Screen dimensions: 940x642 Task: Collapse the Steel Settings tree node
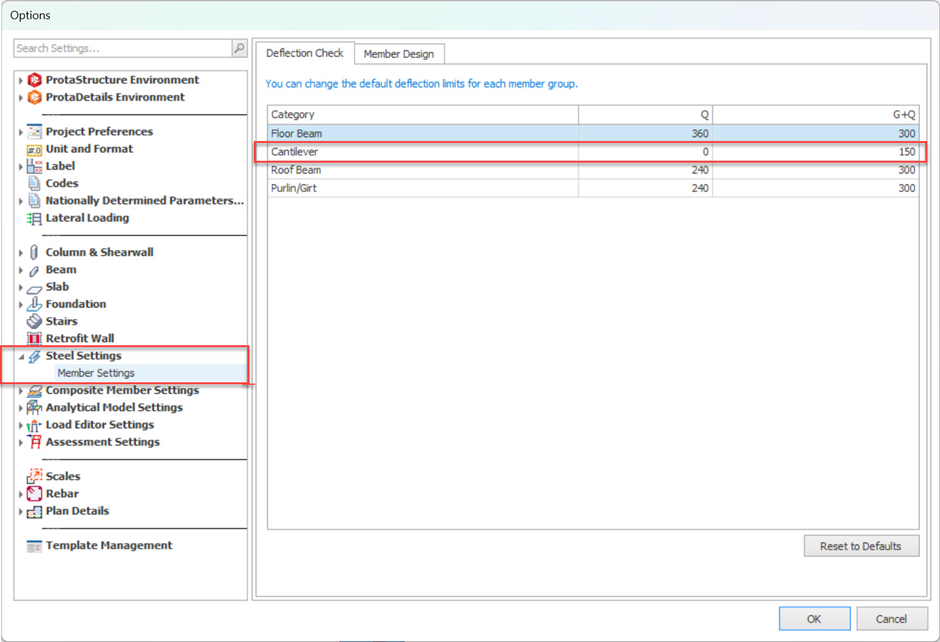click(x=21, y=357)
